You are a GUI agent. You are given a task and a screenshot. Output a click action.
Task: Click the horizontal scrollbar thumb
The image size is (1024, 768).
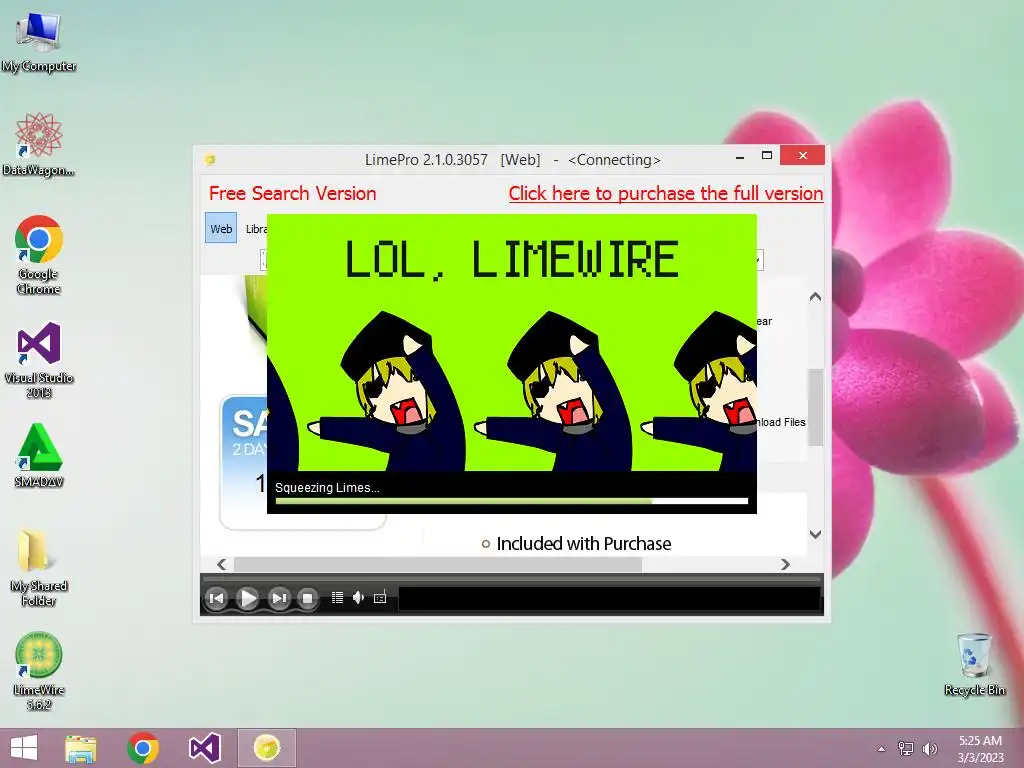[438, 564]
